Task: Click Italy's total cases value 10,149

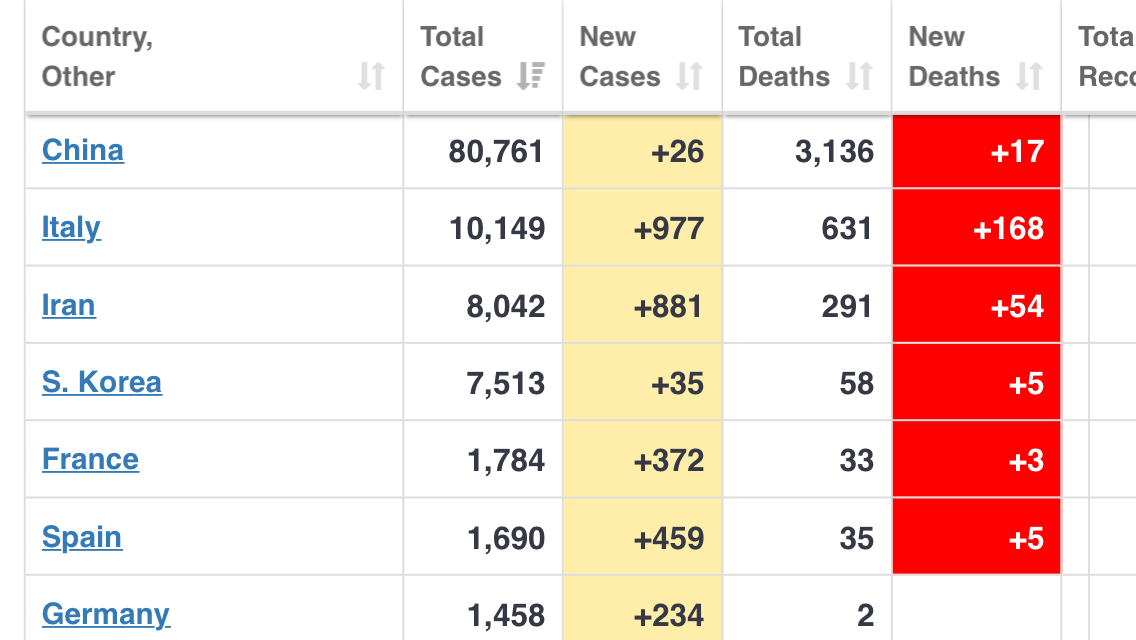Action: point(497,229)
